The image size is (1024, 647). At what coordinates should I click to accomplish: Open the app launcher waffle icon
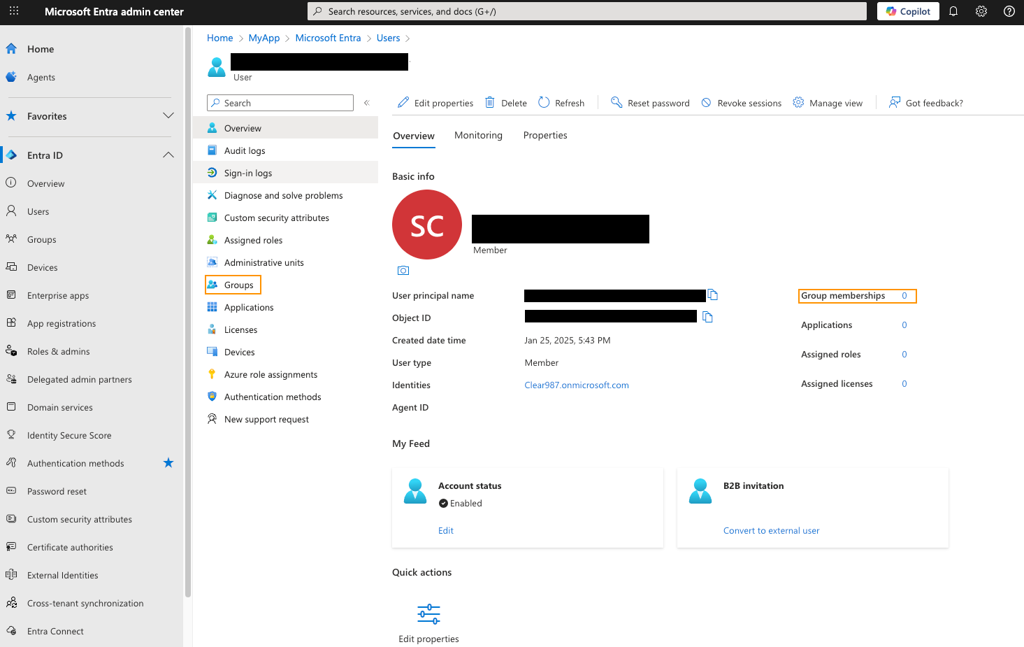click(14, 11)
